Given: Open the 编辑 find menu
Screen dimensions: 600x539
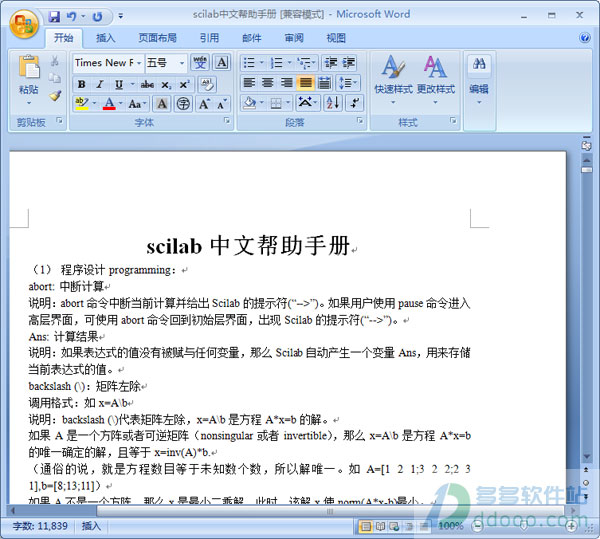Looking at the screenshot, I should [479, 80].
